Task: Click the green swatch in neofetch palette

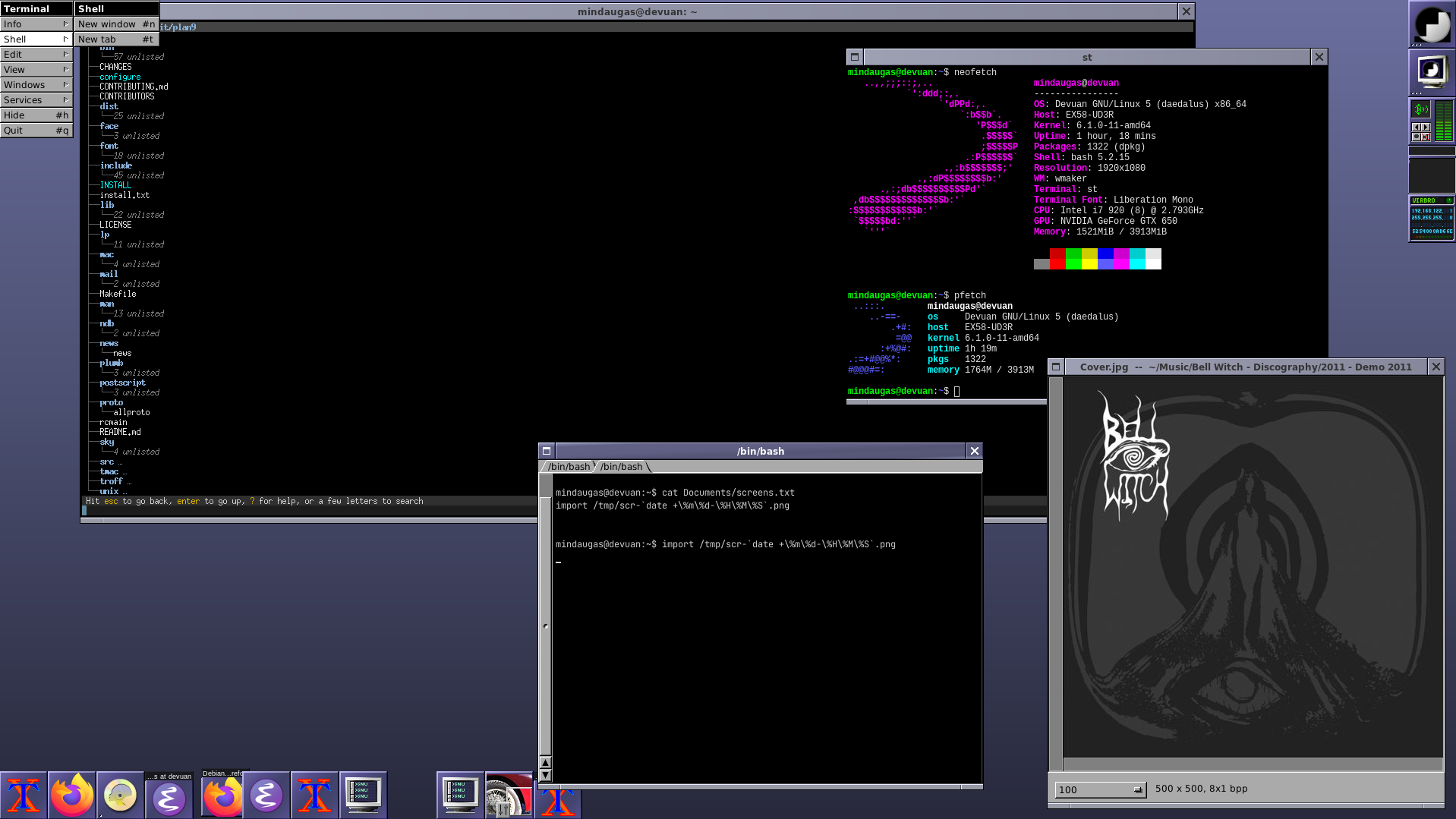Action: click(x=1073, y=259)
